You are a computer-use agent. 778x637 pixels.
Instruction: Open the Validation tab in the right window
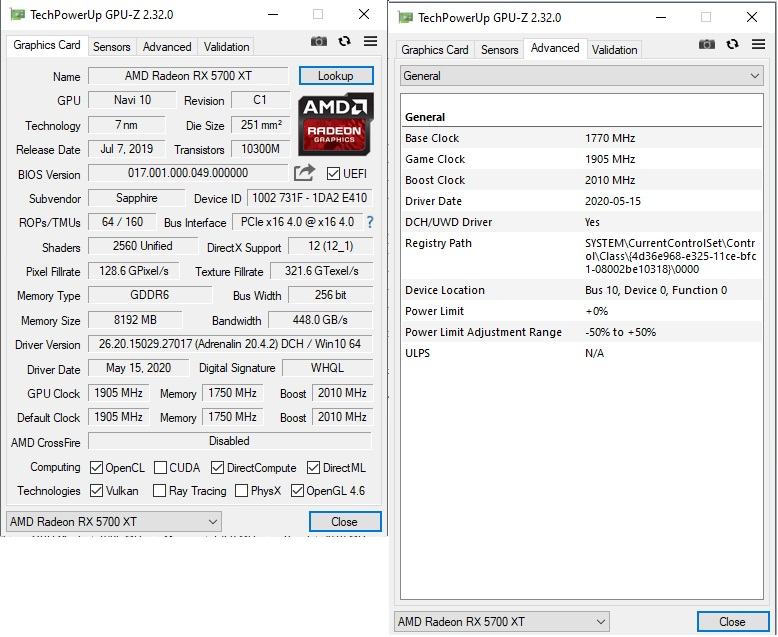point(614,50)
